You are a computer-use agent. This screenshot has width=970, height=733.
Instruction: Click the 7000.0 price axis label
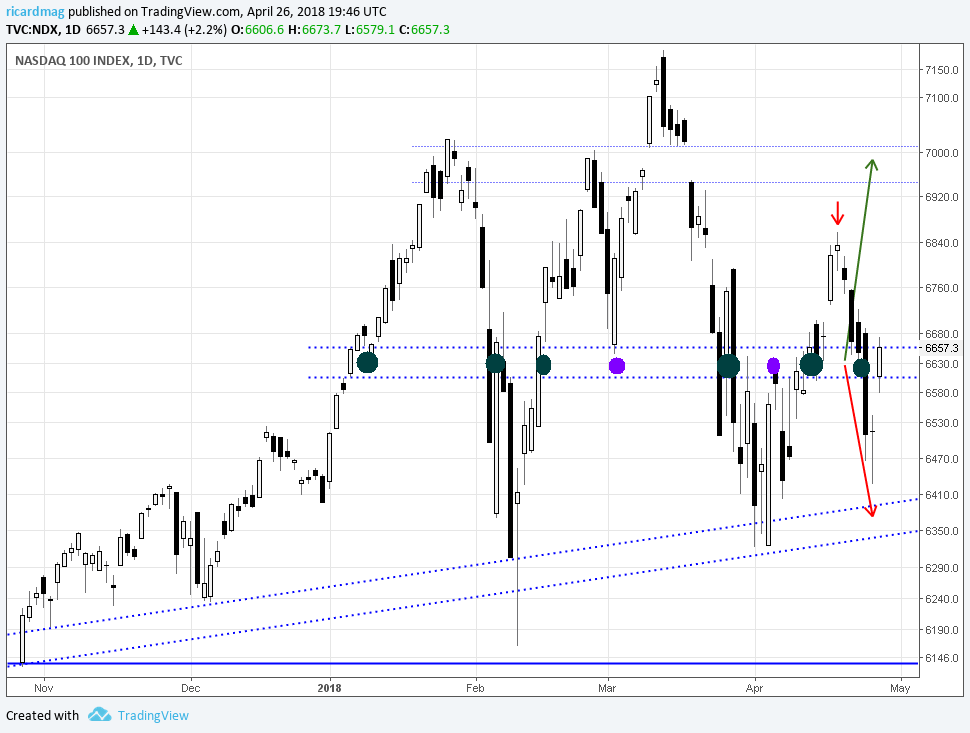click(x=942, y=153)
